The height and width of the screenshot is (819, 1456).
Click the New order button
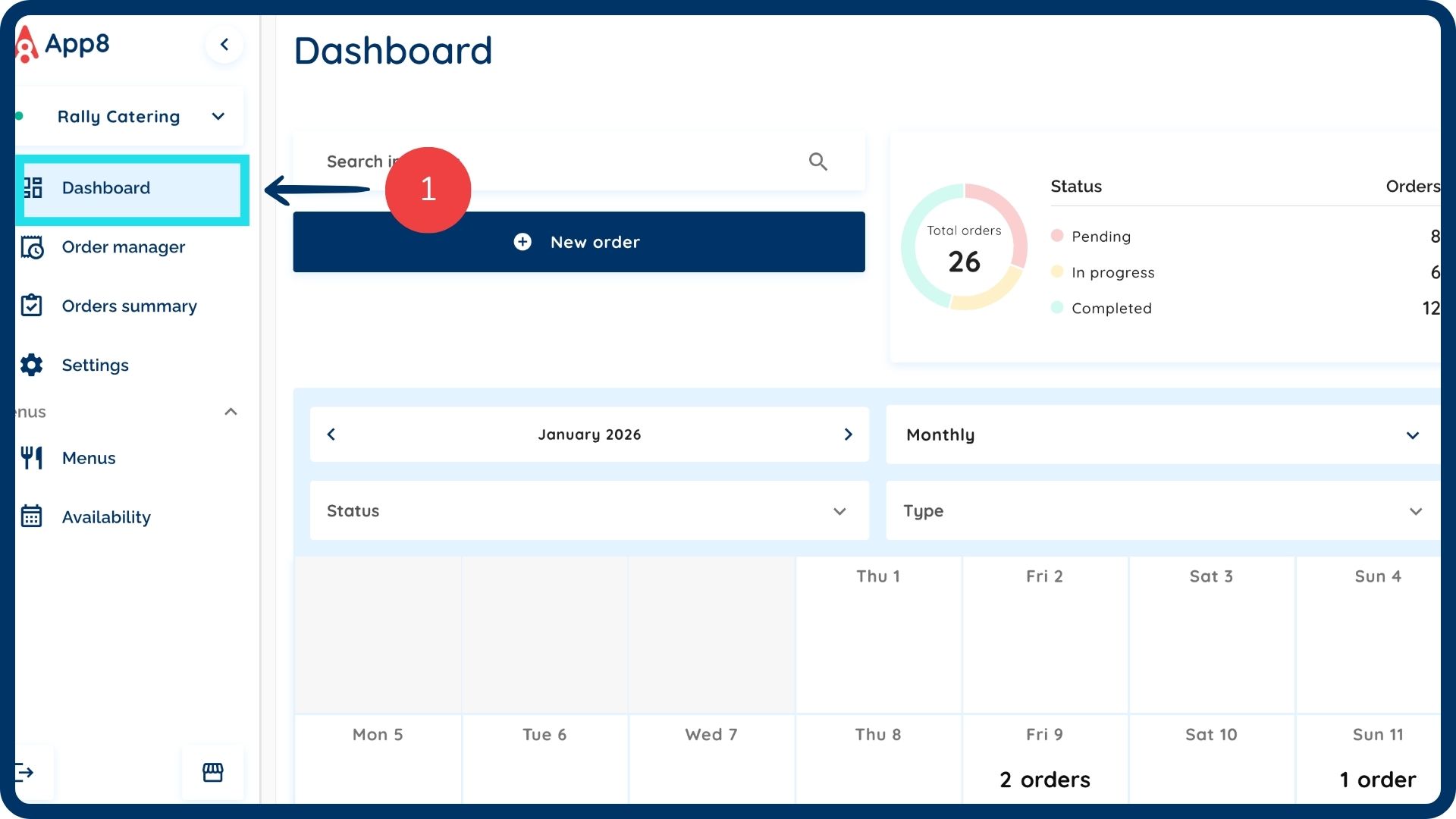pos(579,242)
